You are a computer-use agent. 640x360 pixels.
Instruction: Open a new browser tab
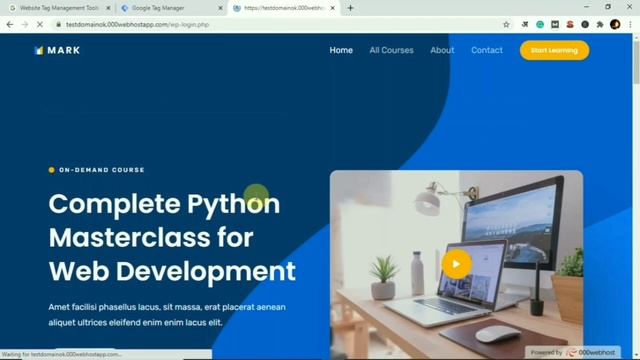350,8
